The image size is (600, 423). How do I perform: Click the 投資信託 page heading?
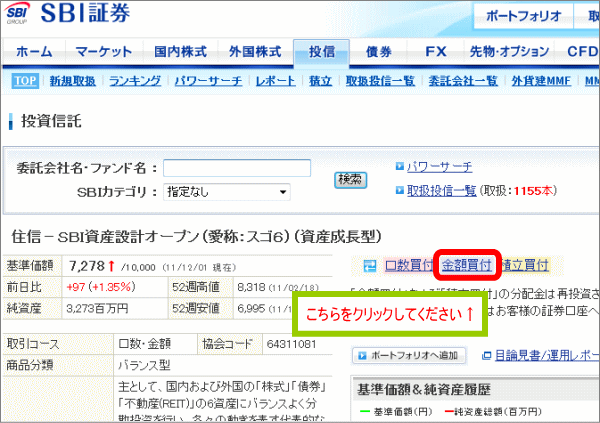pyautogui.click(x=51, y=121)
